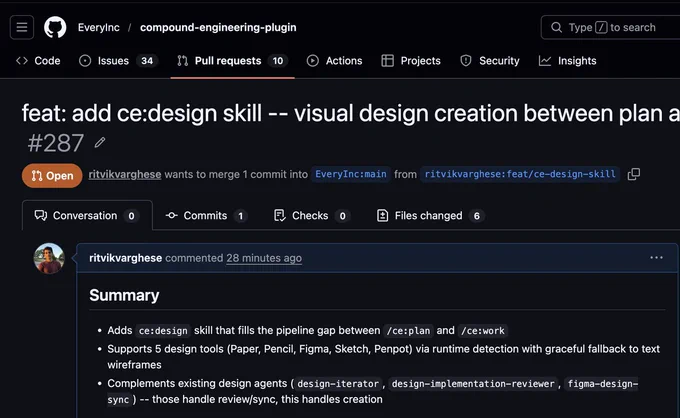Edit PR title with pencil icon
This screenshot has height=418, width=680.
pos(100,142)
